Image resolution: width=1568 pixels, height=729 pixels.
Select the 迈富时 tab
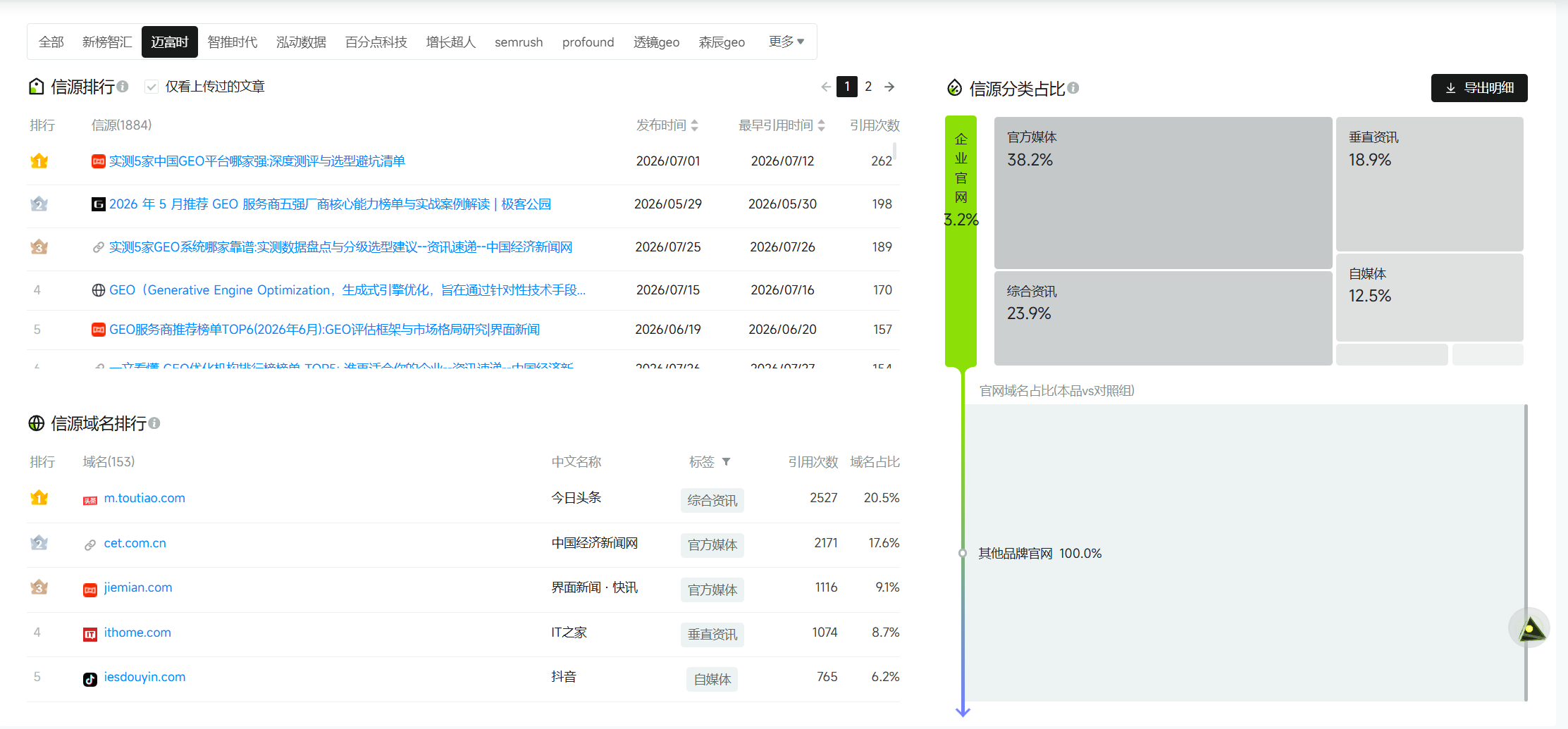[170, 42]
